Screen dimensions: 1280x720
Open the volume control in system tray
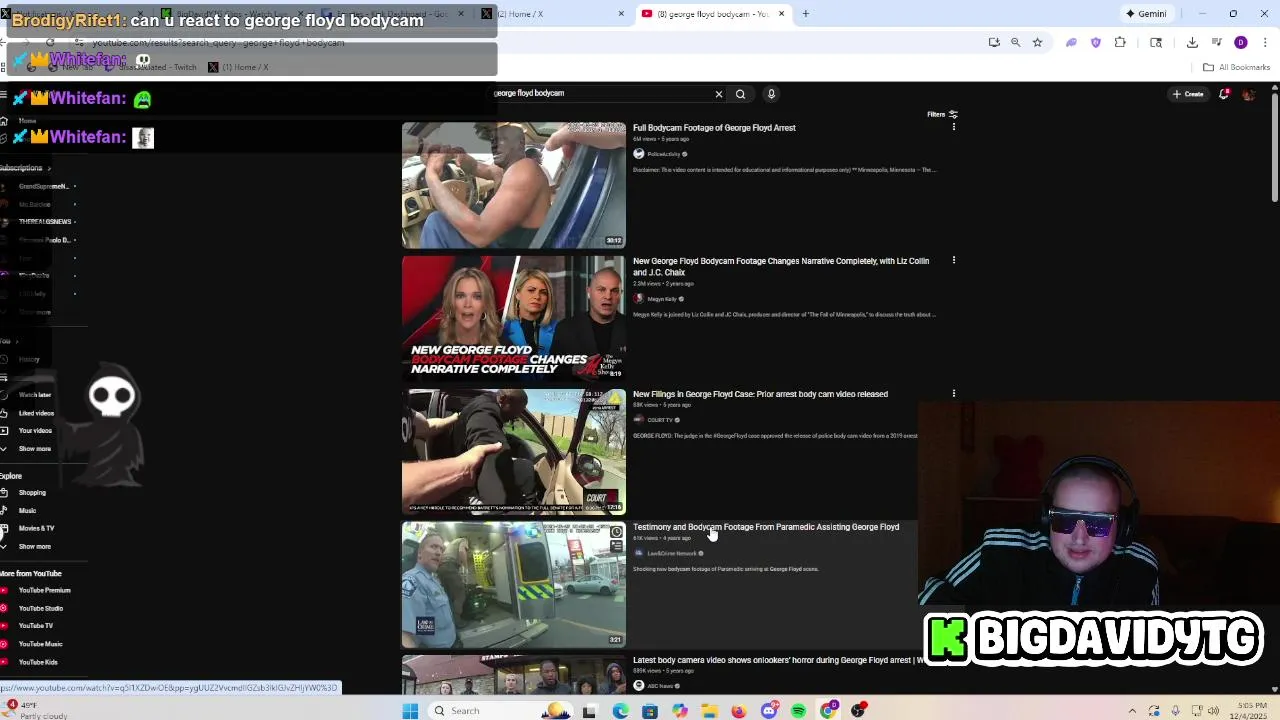pos(1213,711)
